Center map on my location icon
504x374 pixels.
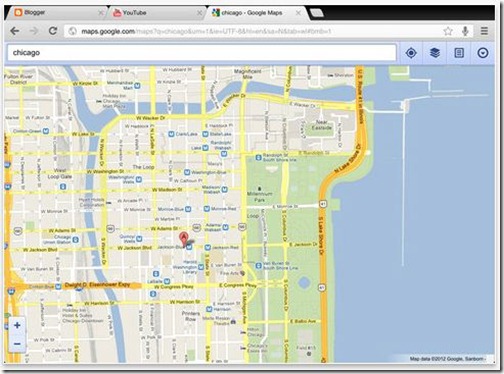tap(411, 53)
